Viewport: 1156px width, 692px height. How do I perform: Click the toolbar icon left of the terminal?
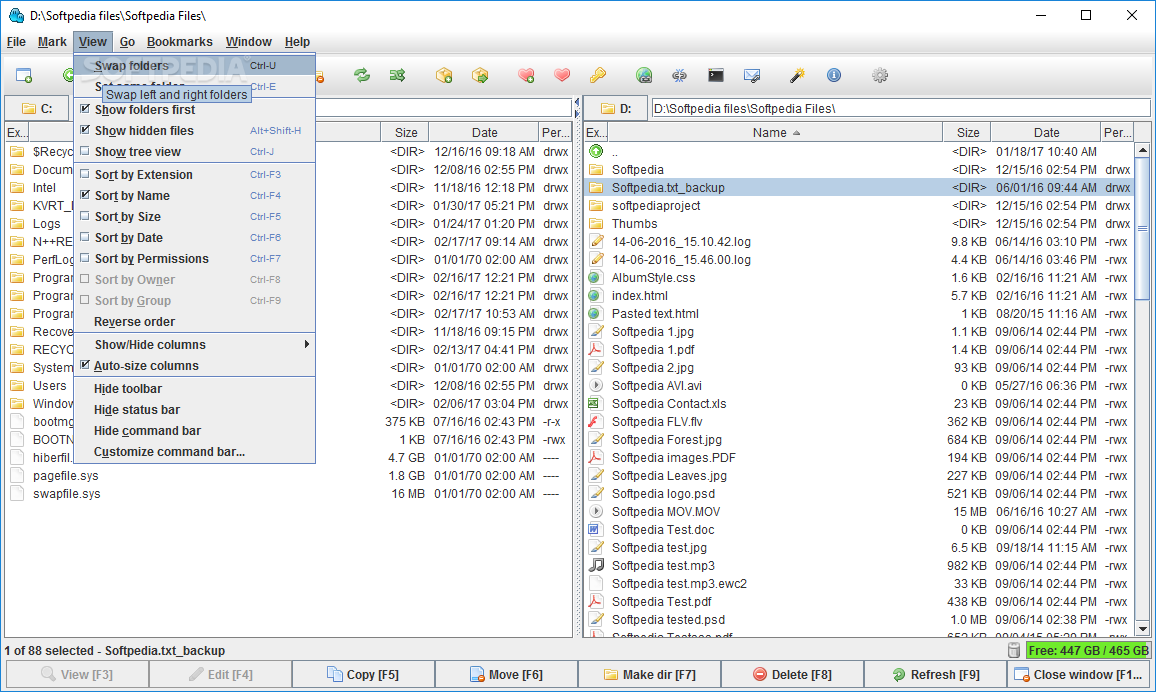tap(680, 75)
